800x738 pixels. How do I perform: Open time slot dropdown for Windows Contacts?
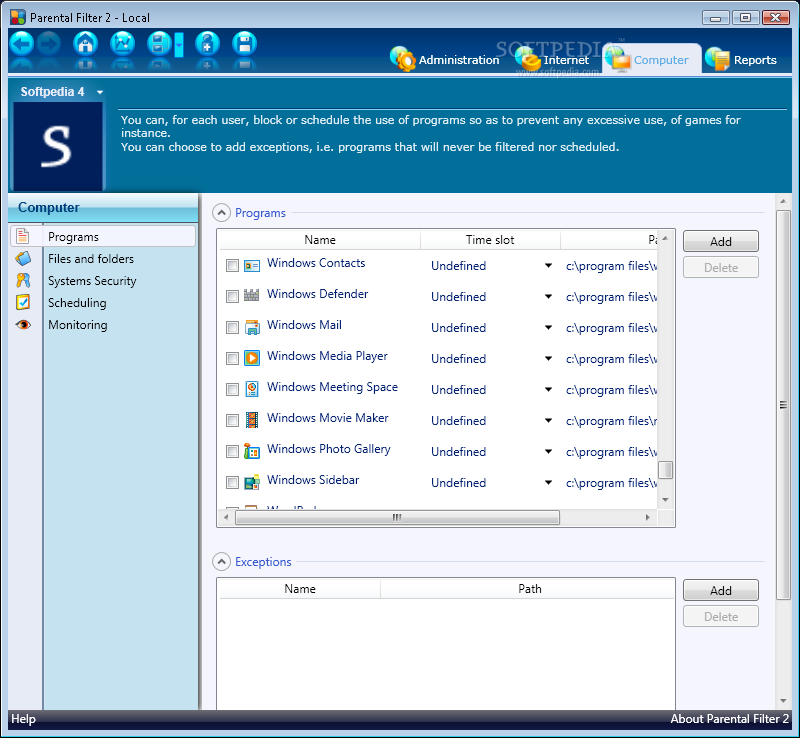coord(548,265)
